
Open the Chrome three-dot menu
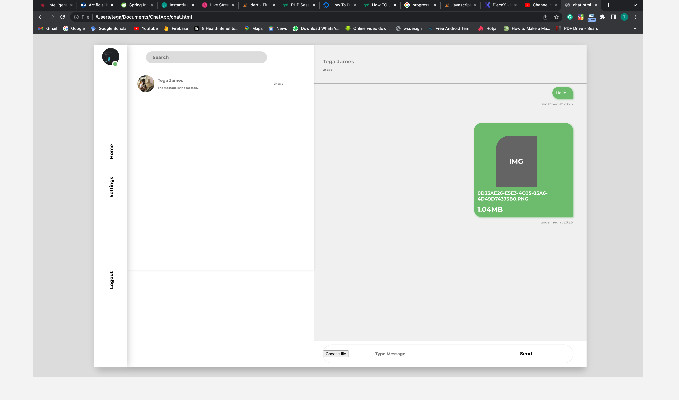coord(635,17)
